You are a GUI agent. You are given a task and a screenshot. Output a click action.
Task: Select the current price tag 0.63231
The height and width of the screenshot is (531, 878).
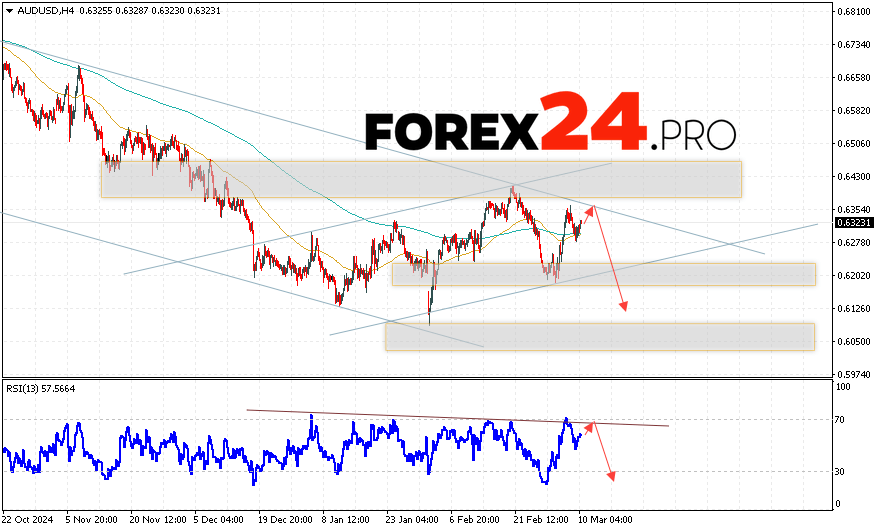pyautogui.click(x=853, y=223)
